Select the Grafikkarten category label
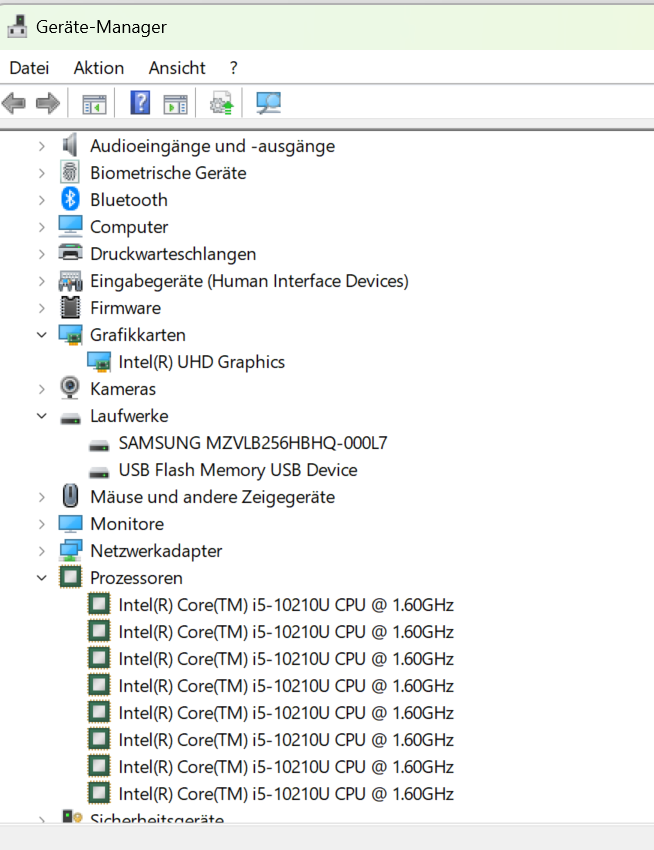 (138, 335)
